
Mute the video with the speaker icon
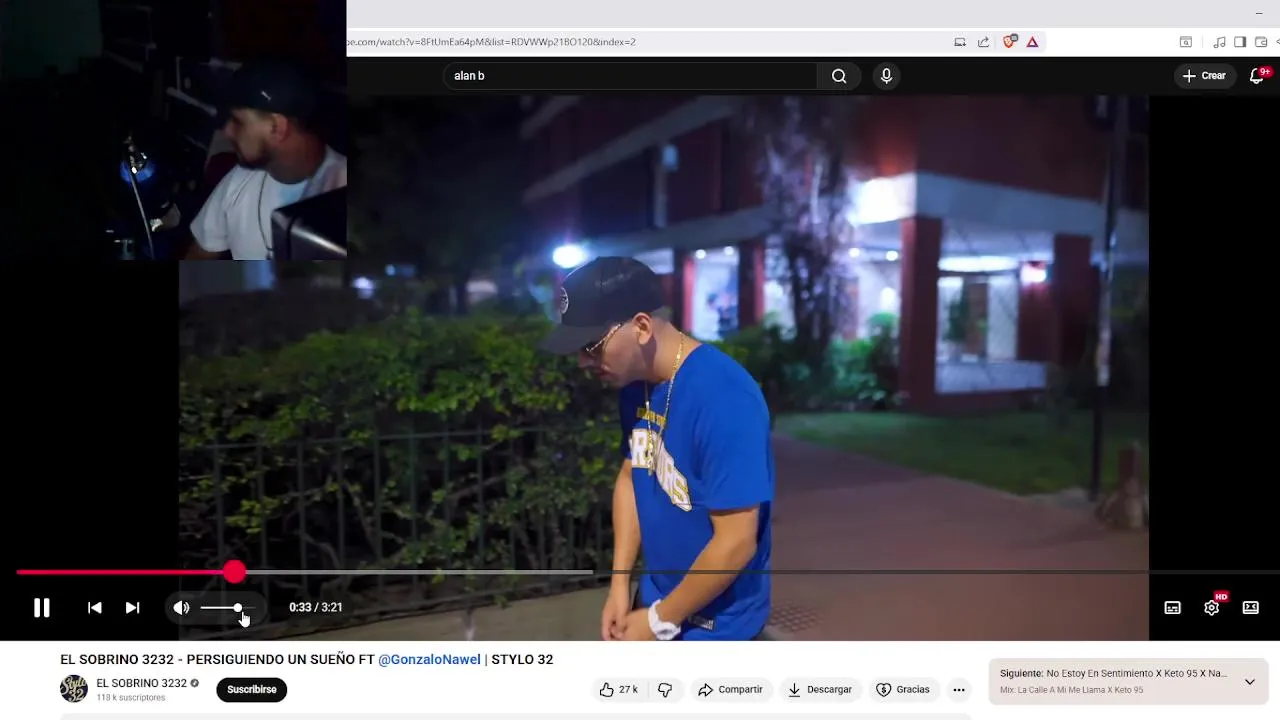[x=181, y=607]
